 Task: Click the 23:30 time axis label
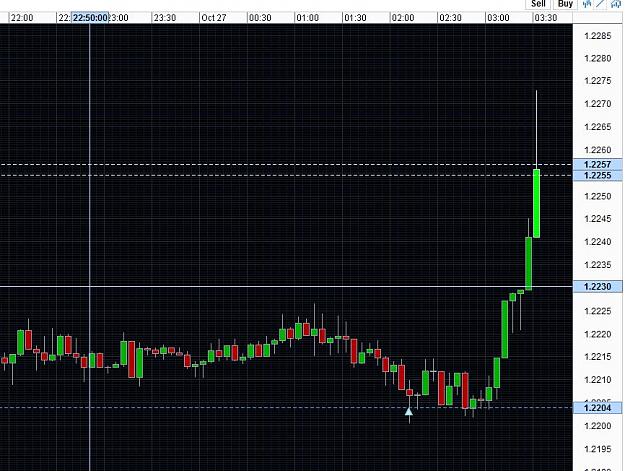click(x=165, y=18)
